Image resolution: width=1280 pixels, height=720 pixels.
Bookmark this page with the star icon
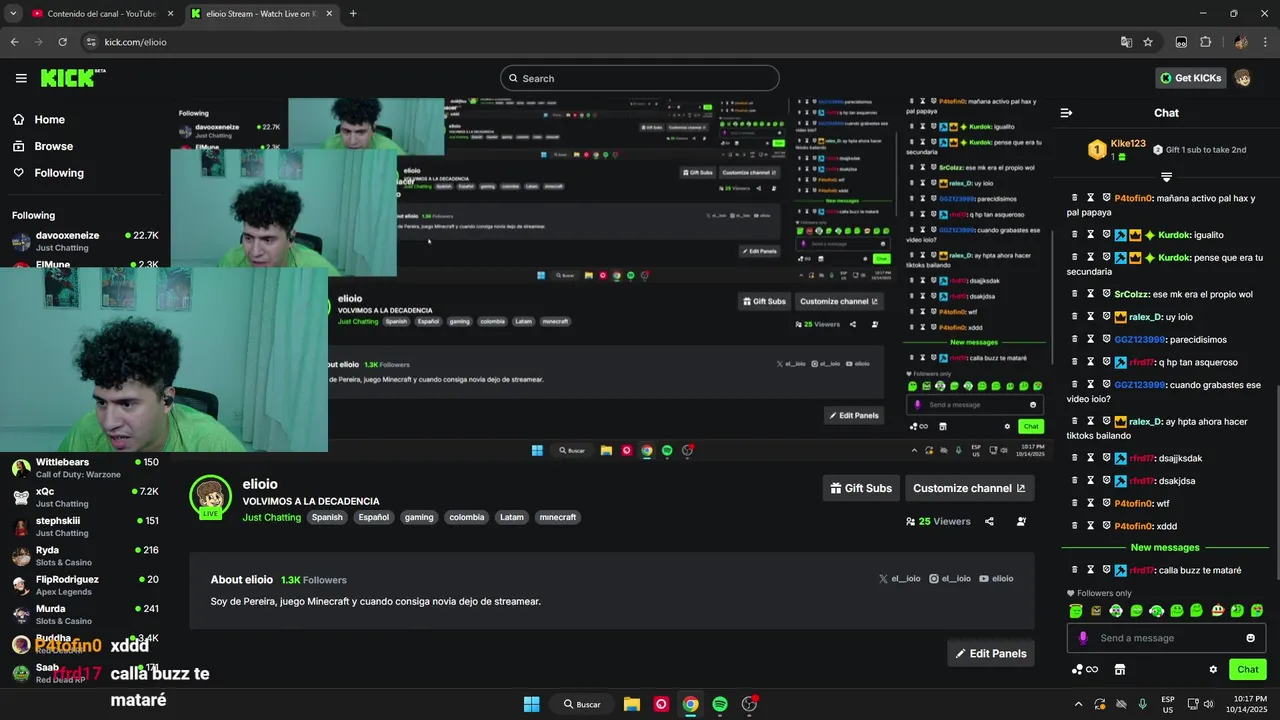pyautogui.click(x=1148, y=42)
